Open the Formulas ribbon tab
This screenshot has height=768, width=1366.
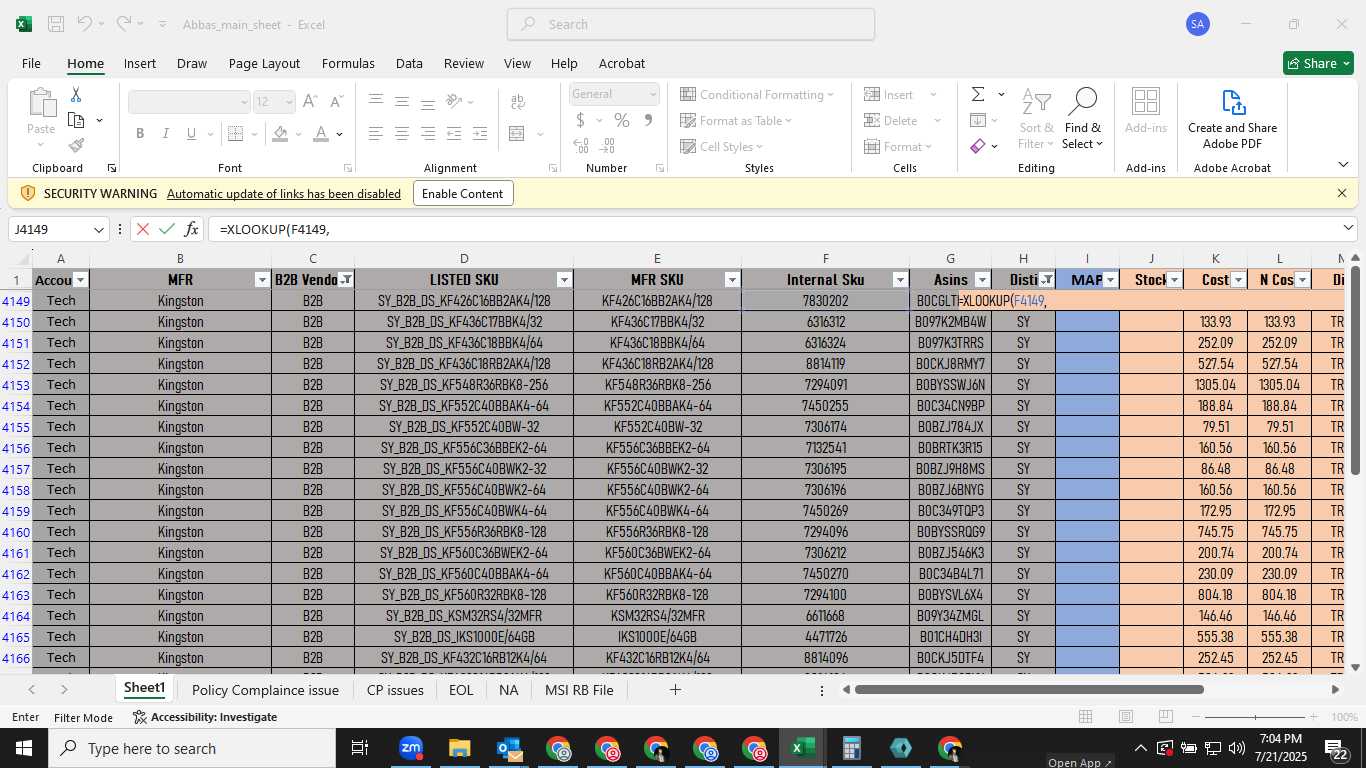(348, 63)
